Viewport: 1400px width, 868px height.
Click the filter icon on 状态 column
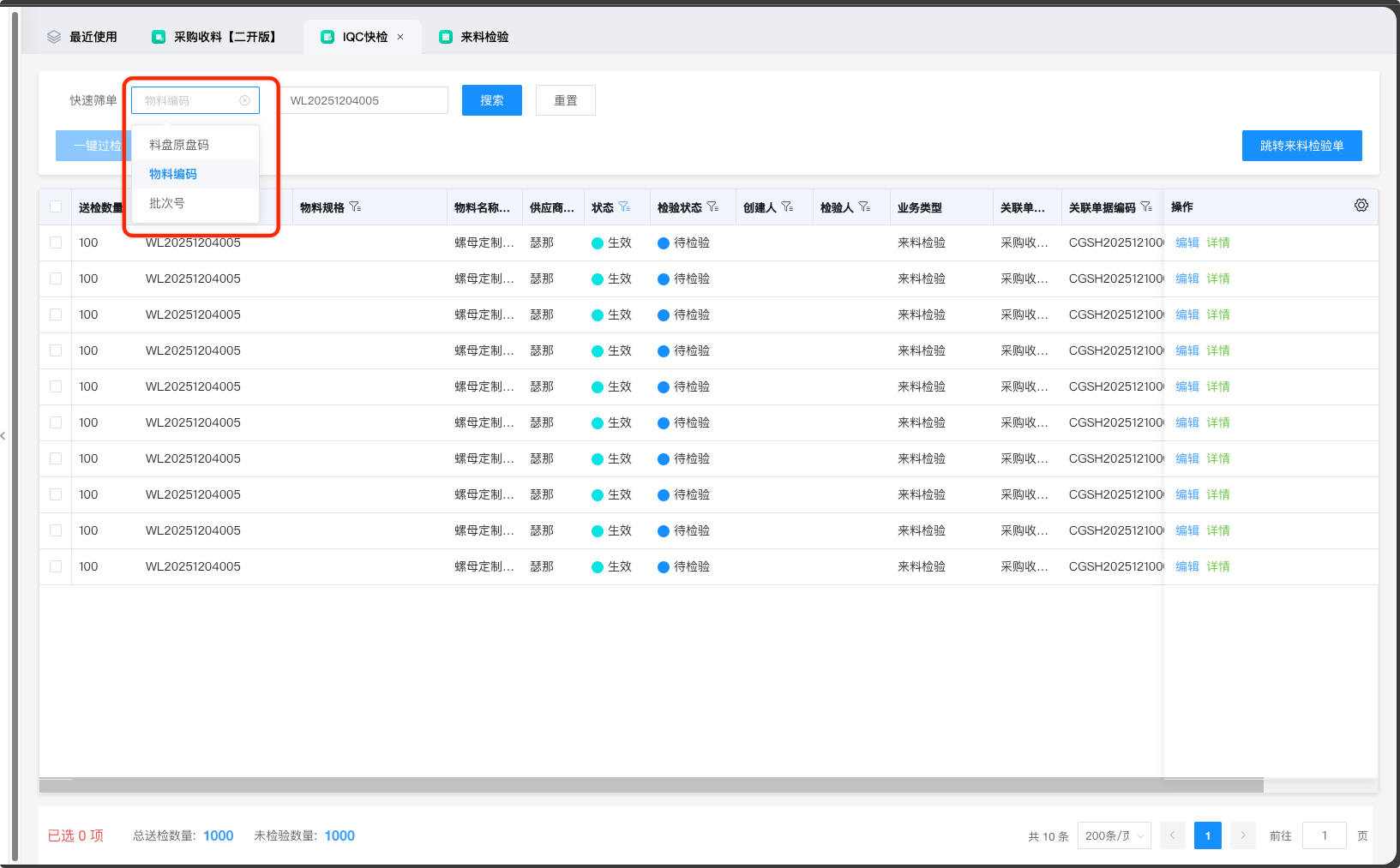click(x=624, y=207)
